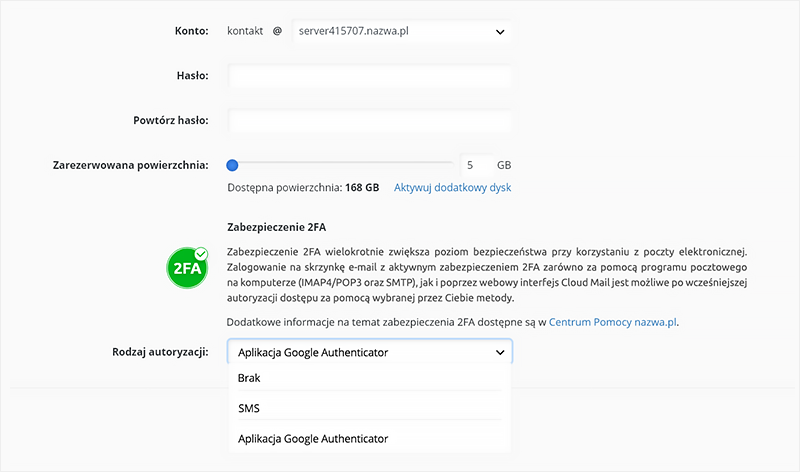800x472 pixels.
Task: Focus the Powtórz hasło input field
Action: click(x=369, y=121)
